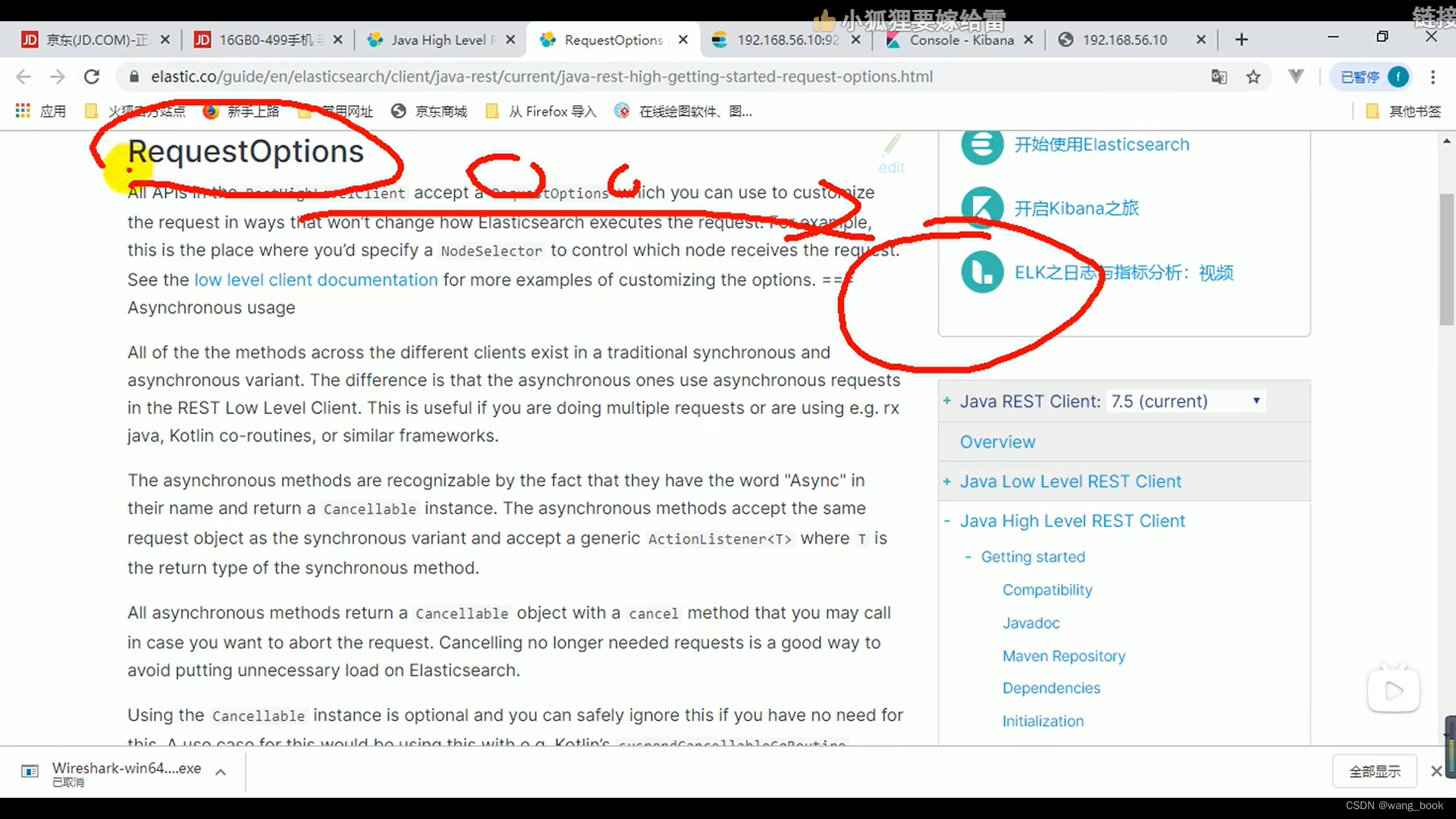Select the Console Kibana browser tab
1456x819 pixels.
[x=955, y=40]
